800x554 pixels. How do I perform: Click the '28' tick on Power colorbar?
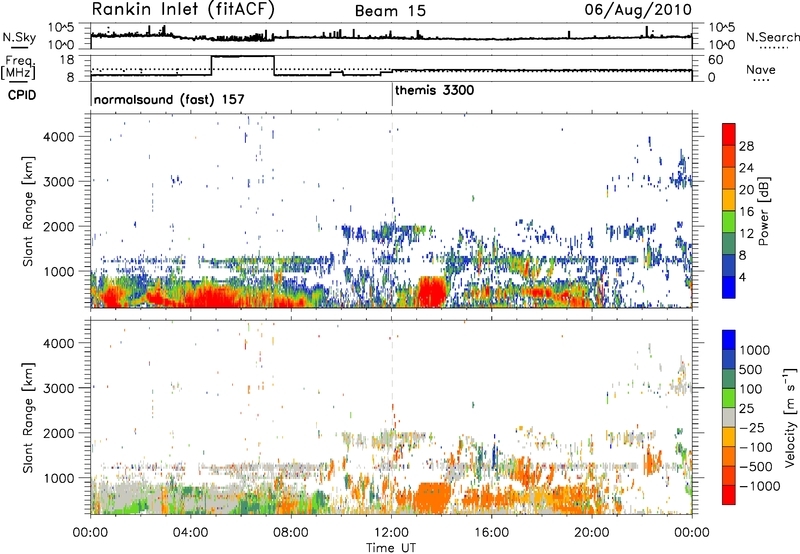(x=746, y=146)
